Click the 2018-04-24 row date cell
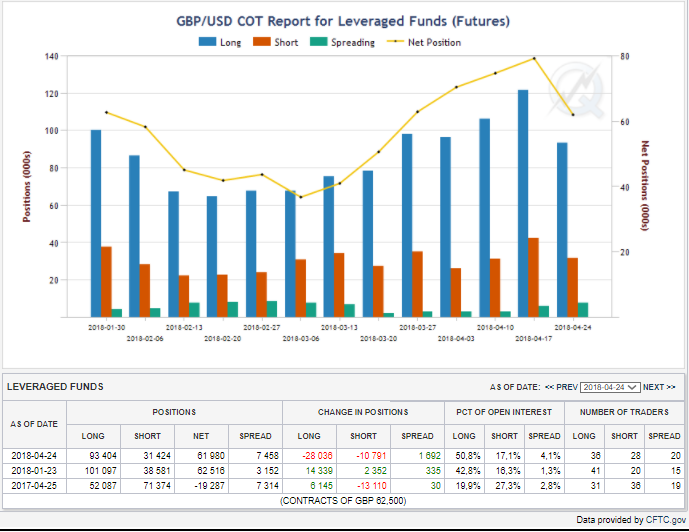The height and width of the screenshot is (532, 689). (x=34, y=456)
